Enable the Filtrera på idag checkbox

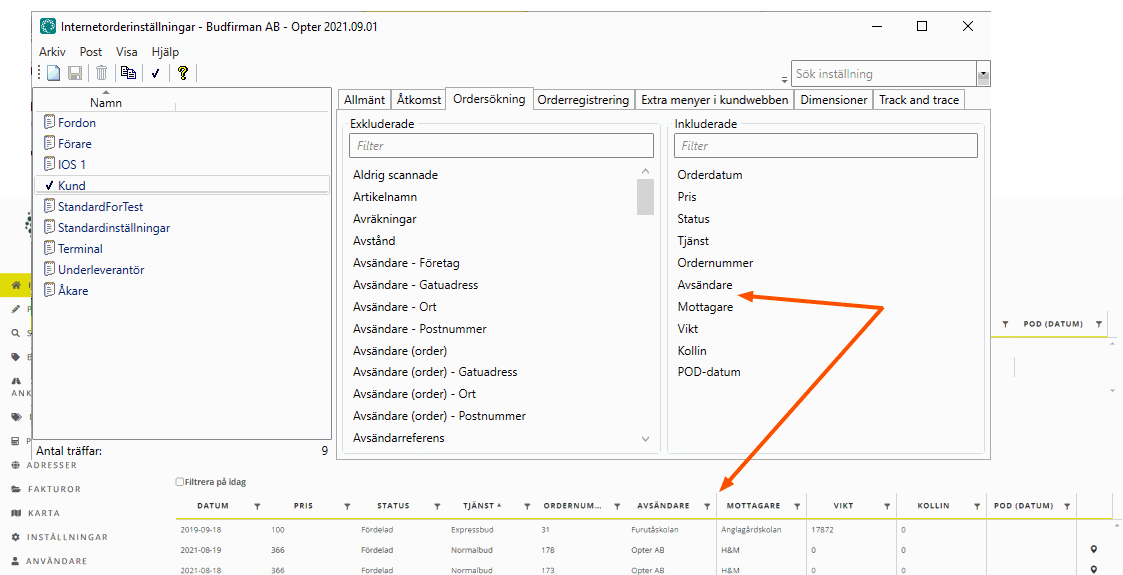tap(180, 481)
